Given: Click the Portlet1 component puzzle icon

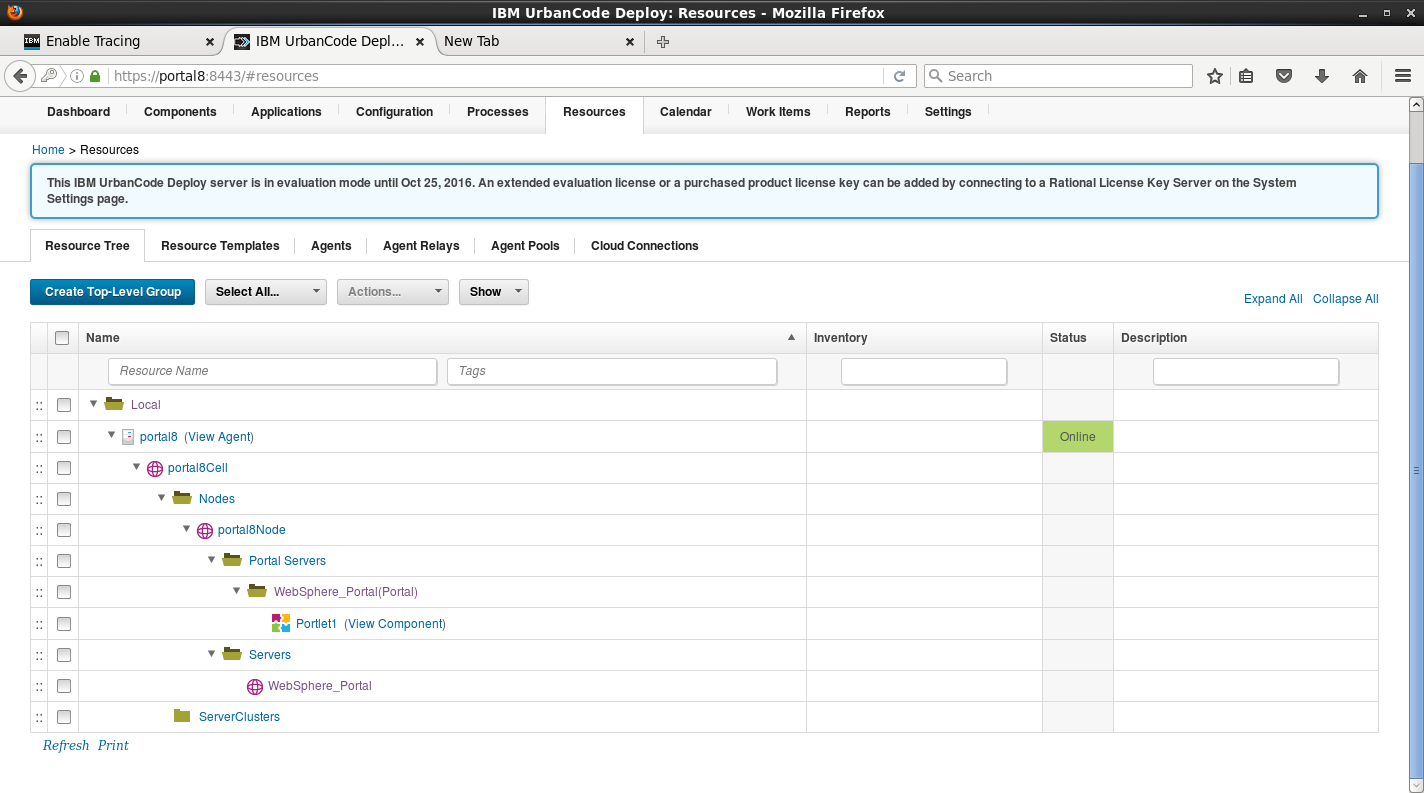Looking at the screenshot, I should (280, 623).
